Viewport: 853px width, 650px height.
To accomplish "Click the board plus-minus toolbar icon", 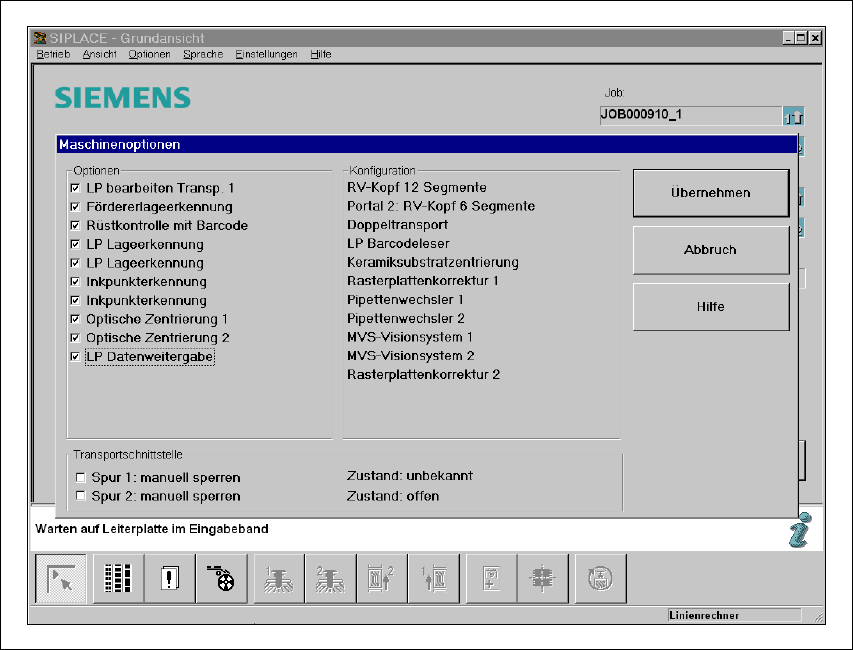I will 491,578.
